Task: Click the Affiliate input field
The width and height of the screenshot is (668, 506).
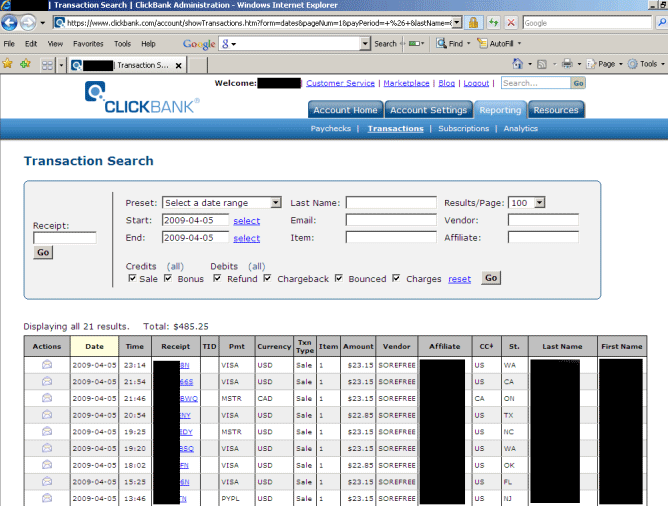Action: coord(543,237)
